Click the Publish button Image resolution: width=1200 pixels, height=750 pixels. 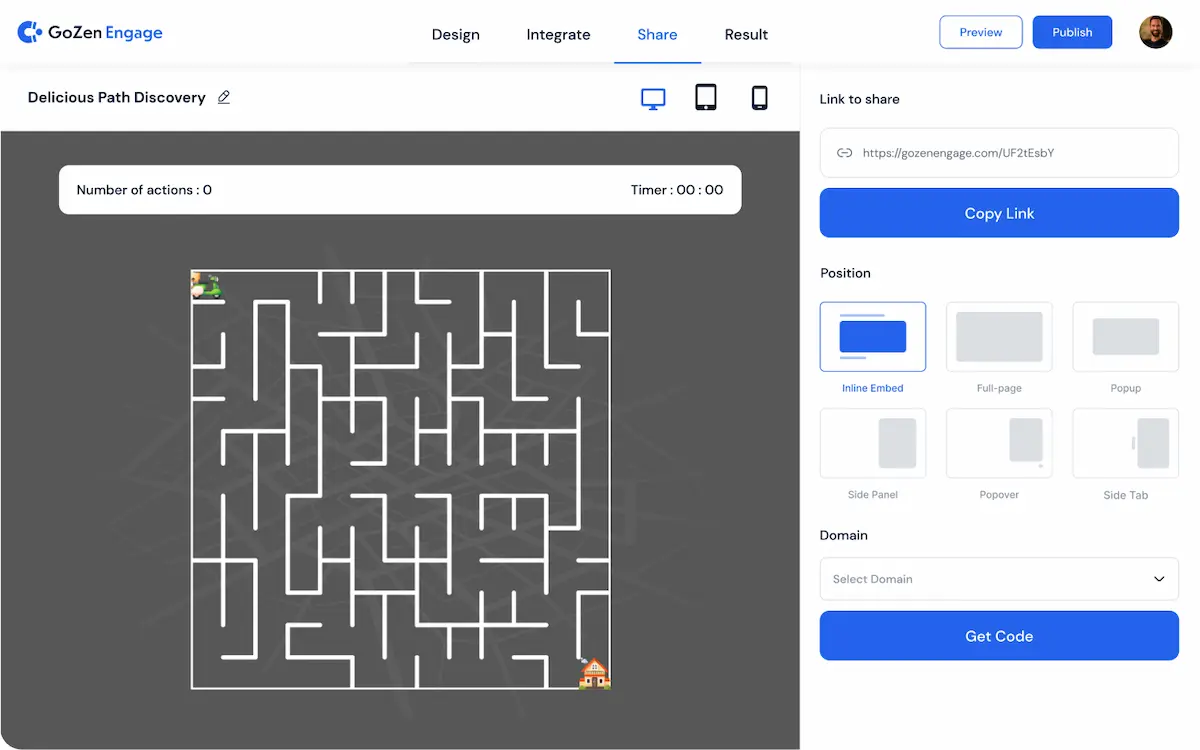click(x=1072, y=32)
